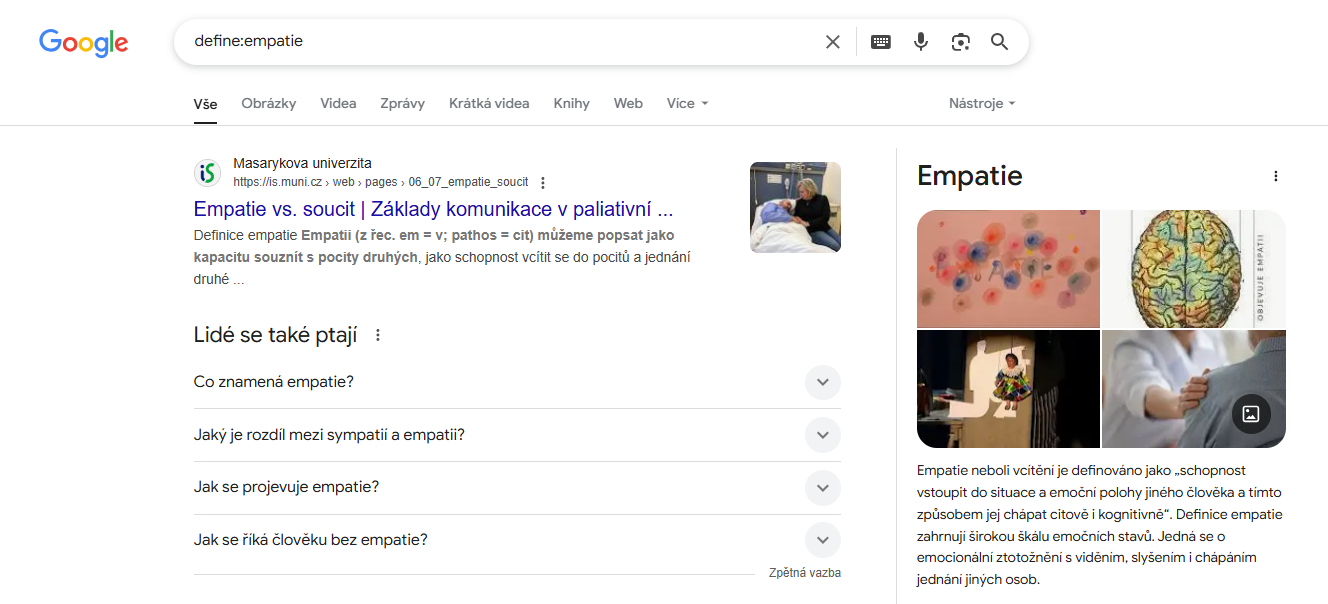Open the 'Nástroje' dropdown
1328x604 pixels.
(981, 103)
